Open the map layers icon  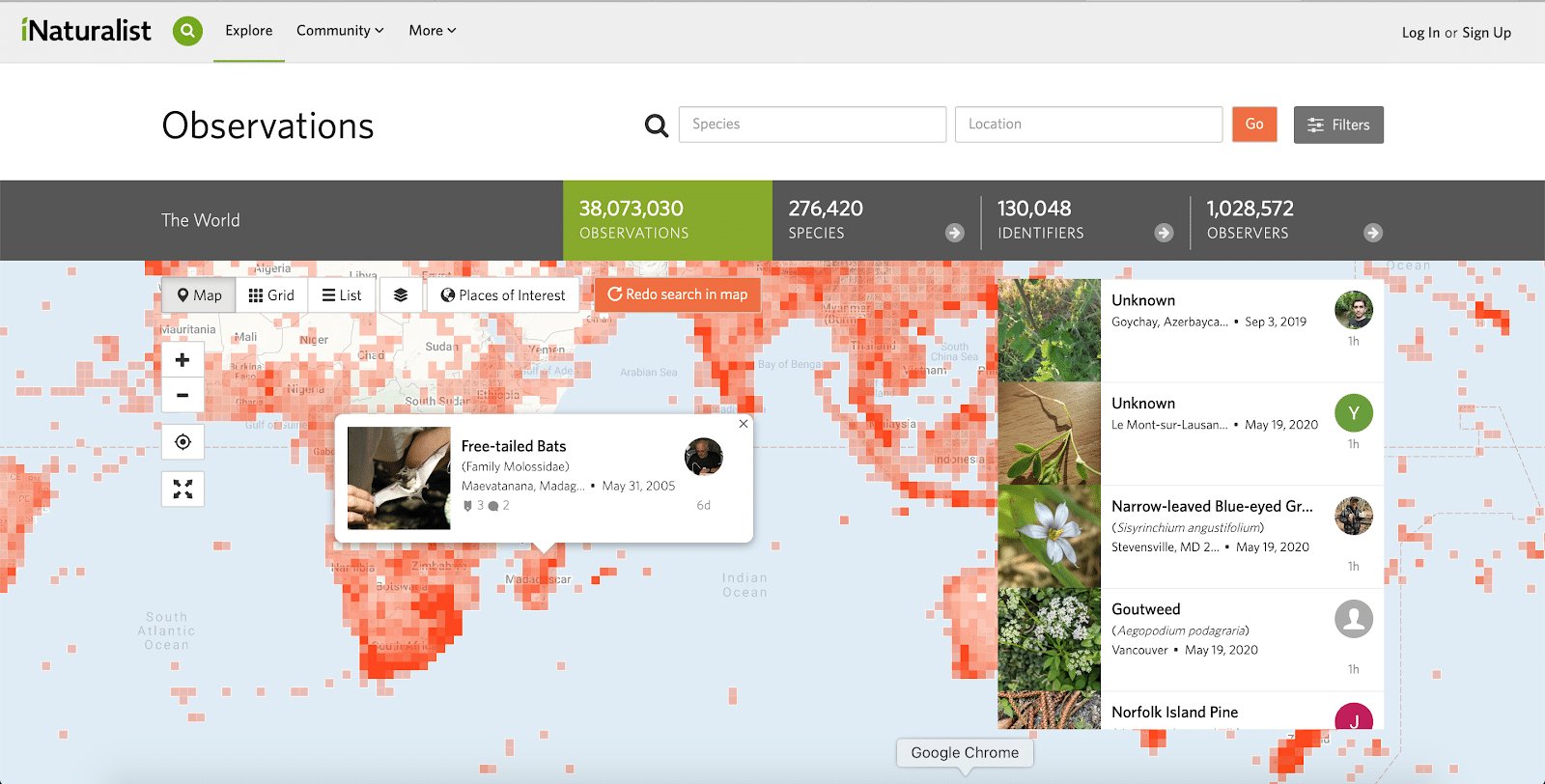coord(401,295)
